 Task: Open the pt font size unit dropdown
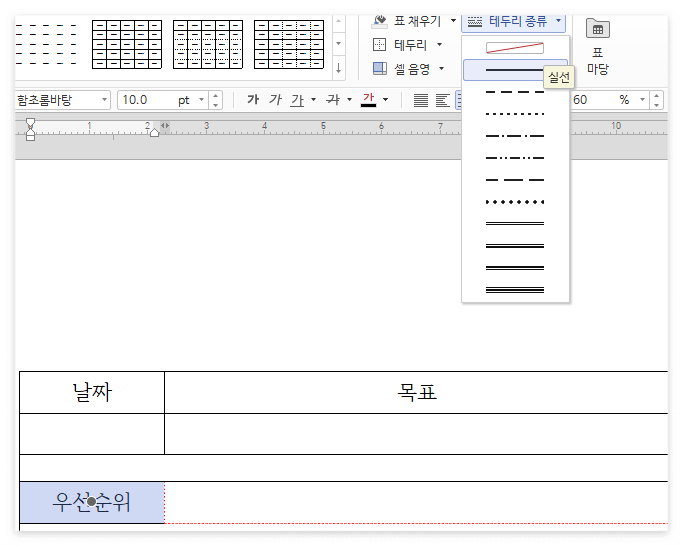pyautogui.click(x=201, y=100)
